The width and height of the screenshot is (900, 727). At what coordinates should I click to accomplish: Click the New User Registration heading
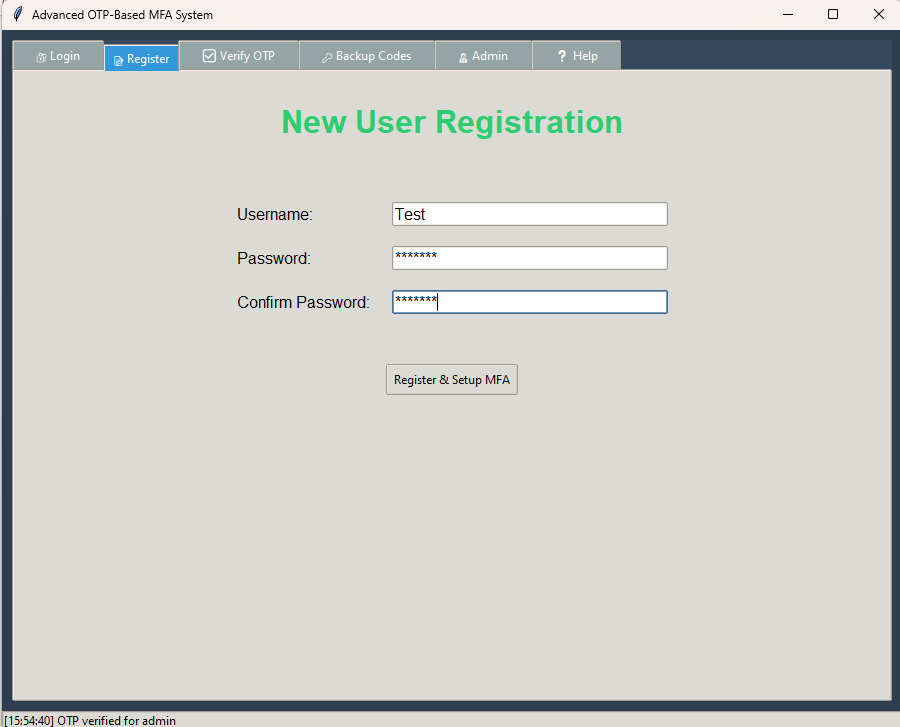[x=452, y=122]
